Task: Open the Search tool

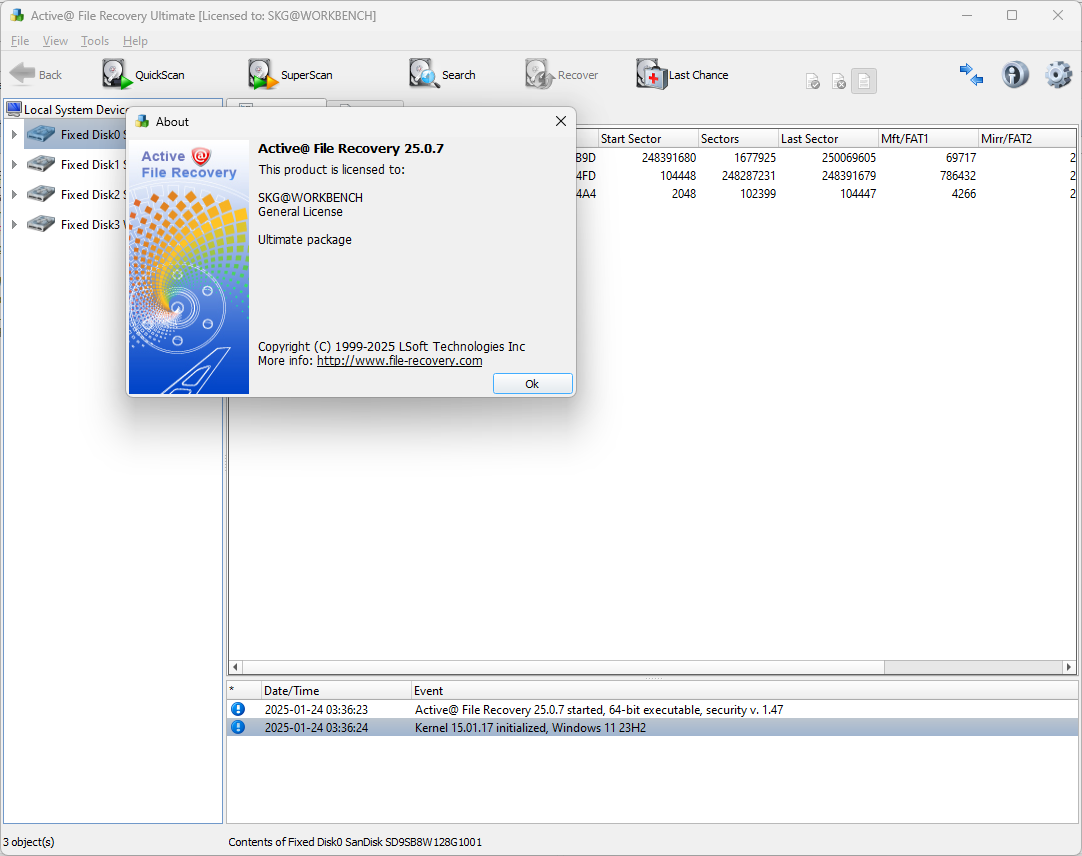Action: tap(442, 74)
